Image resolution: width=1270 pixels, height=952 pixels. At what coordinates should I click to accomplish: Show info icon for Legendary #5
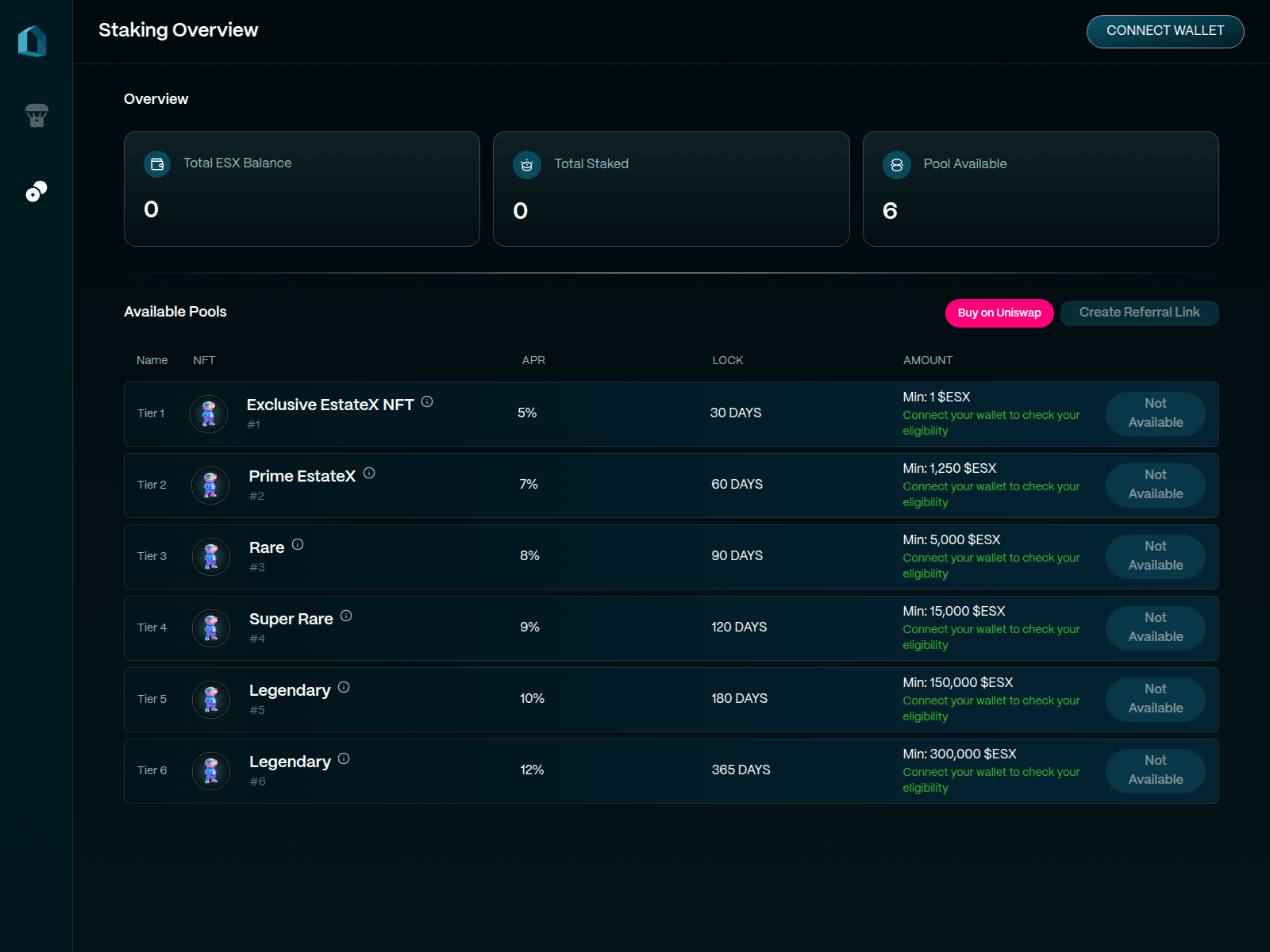click(344, 687)
